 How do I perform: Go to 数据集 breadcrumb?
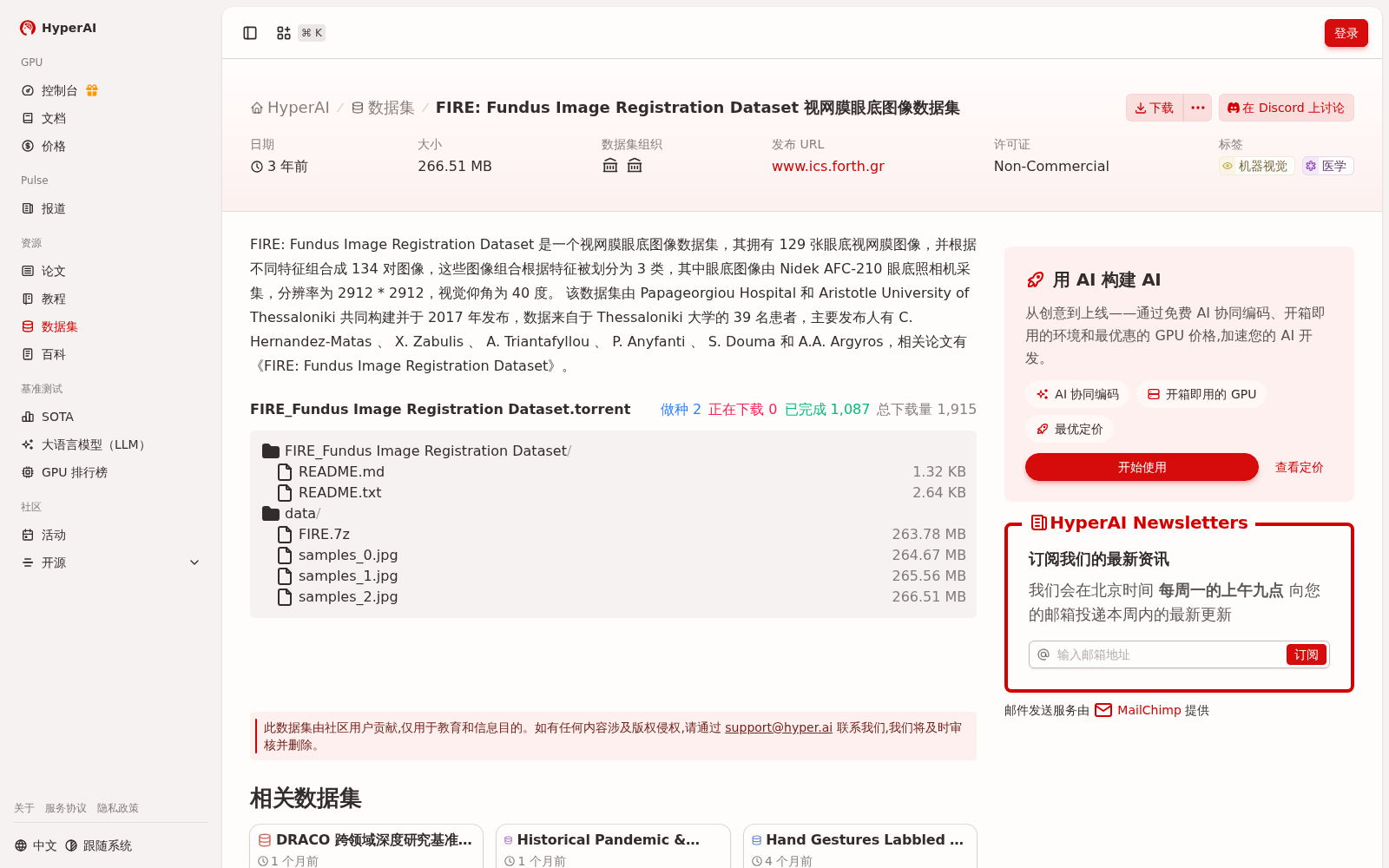pos(383,108)
